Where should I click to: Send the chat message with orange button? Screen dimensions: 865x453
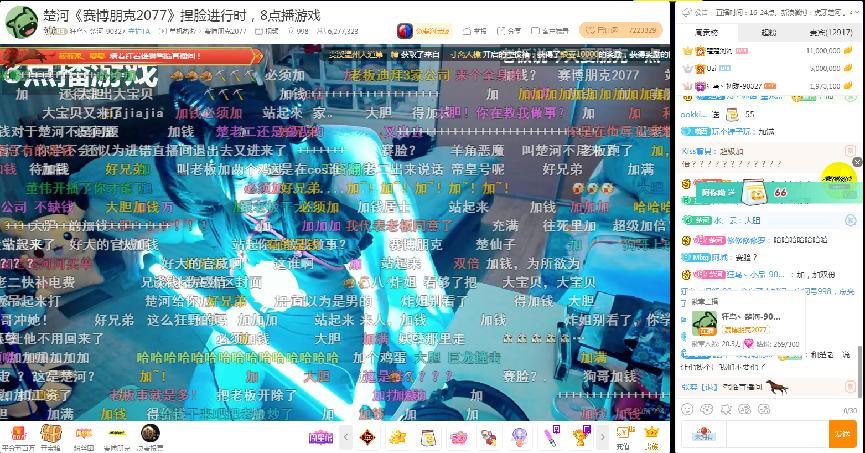842,435
